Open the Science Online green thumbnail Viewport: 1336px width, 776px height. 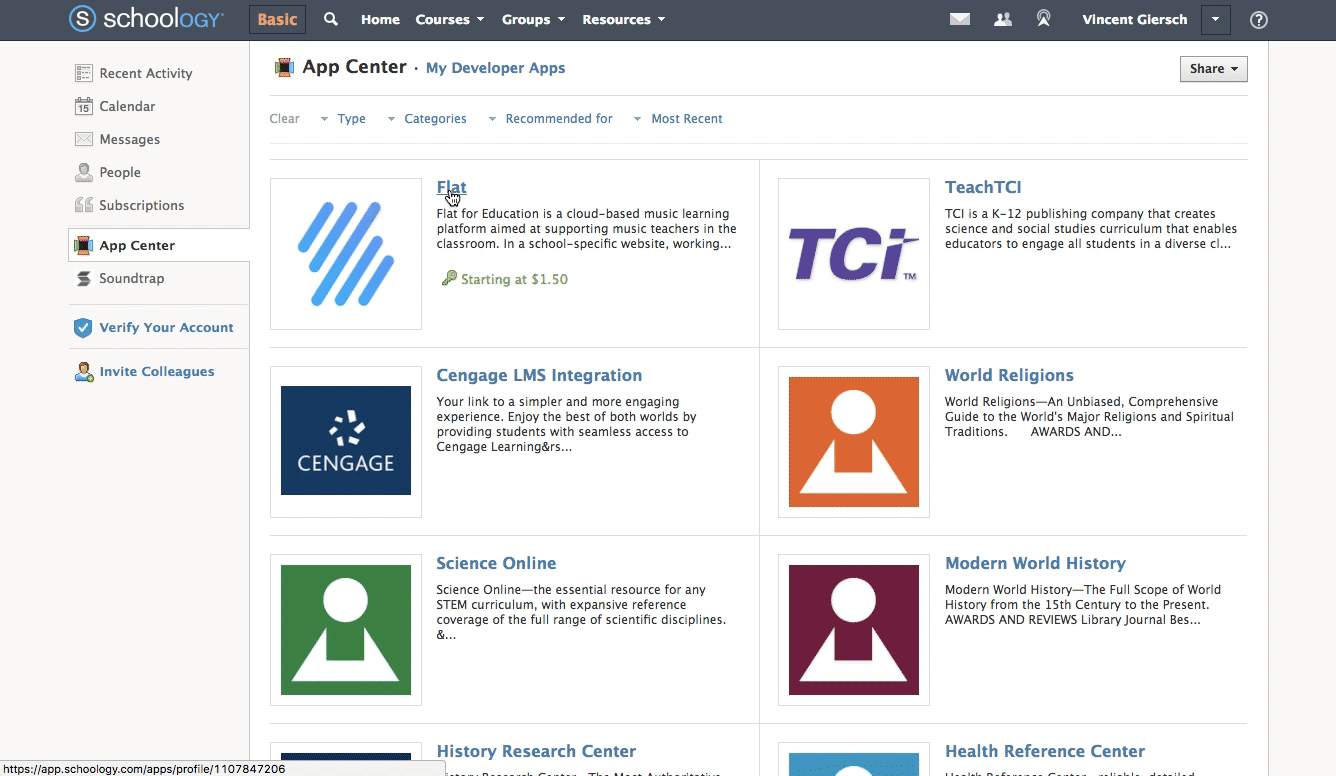pyautogui.click(x=346, y=629)
